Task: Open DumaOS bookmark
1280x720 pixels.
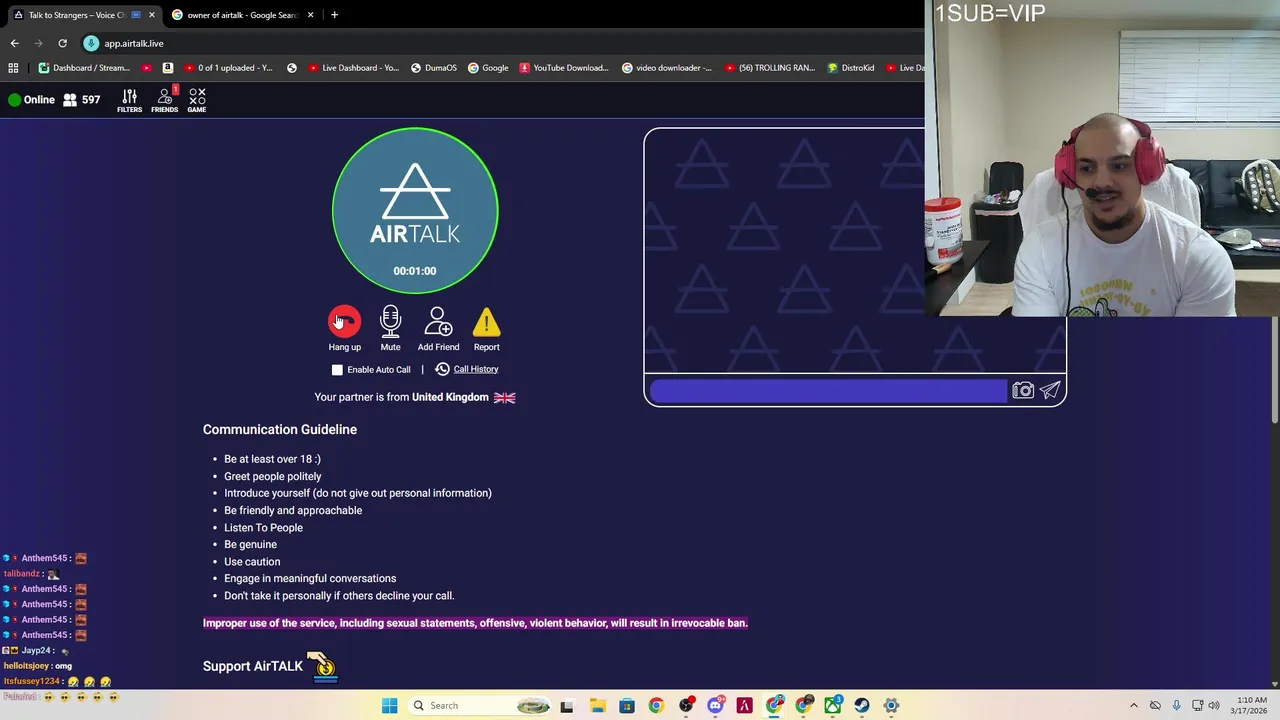Action: tap(433, 68)
